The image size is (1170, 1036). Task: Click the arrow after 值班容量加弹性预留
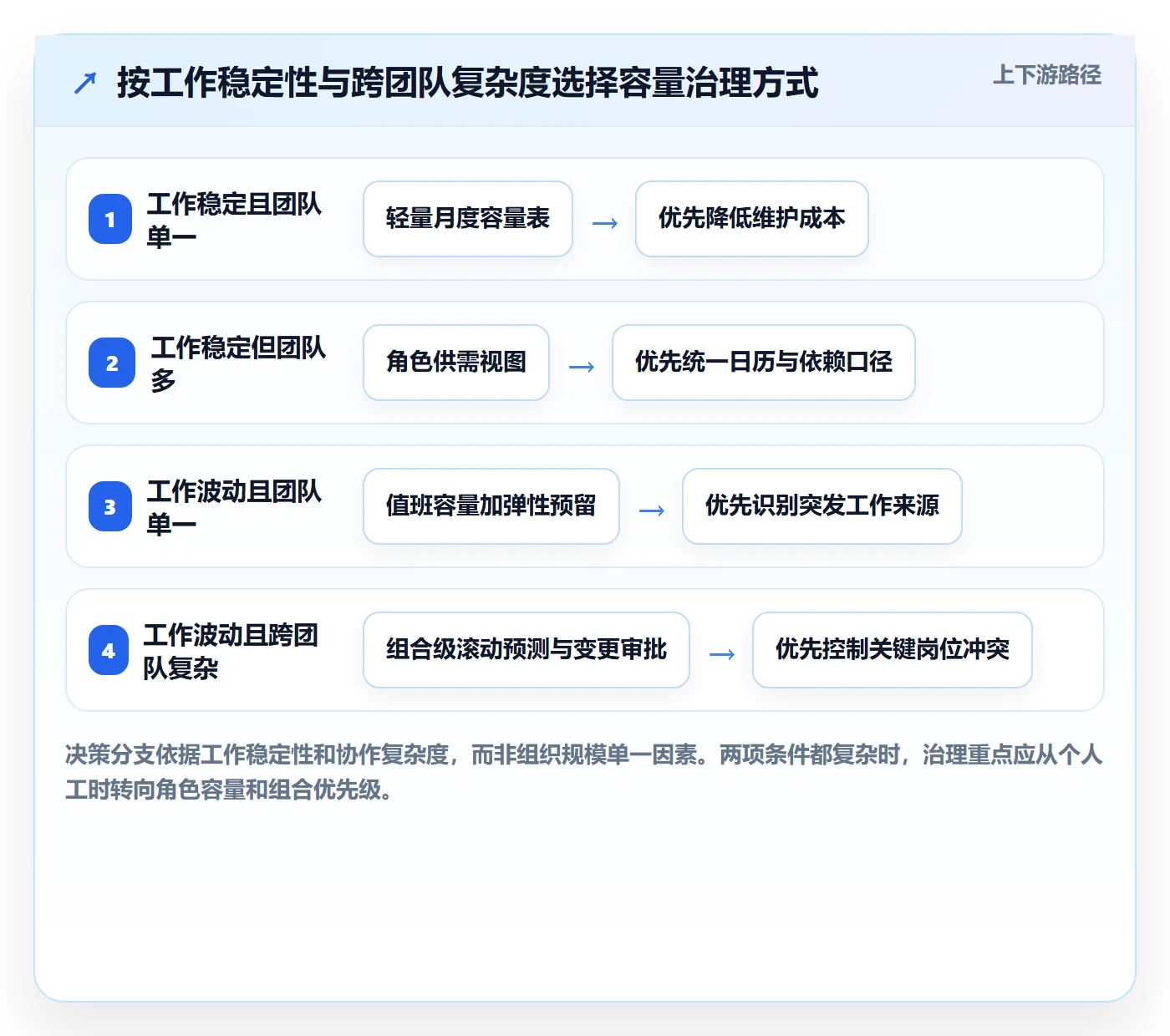[x=652, y=510]
